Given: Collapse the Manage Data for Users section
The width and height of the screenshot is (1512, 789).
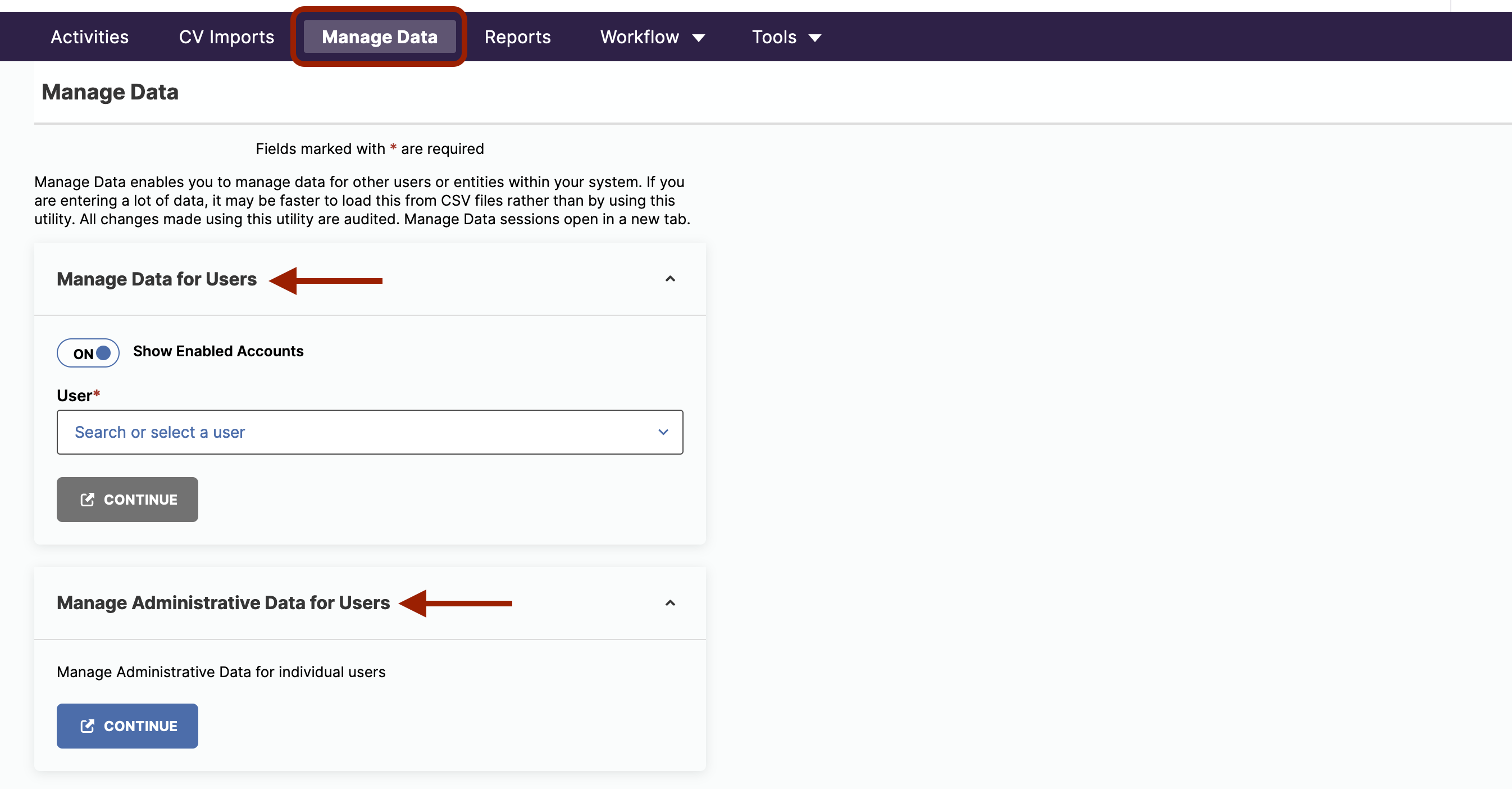Looking at the screenshot, I should (670, 279).
